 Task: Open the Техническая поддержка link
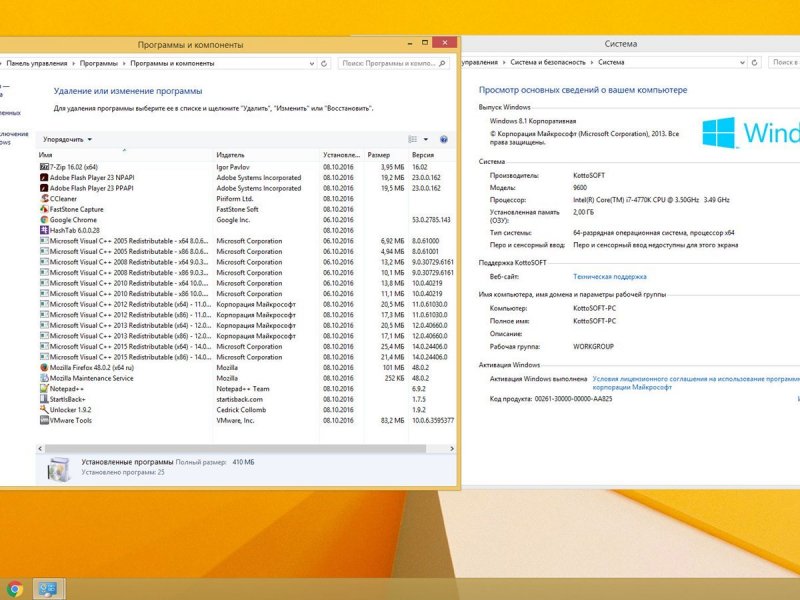coord(610,277)
